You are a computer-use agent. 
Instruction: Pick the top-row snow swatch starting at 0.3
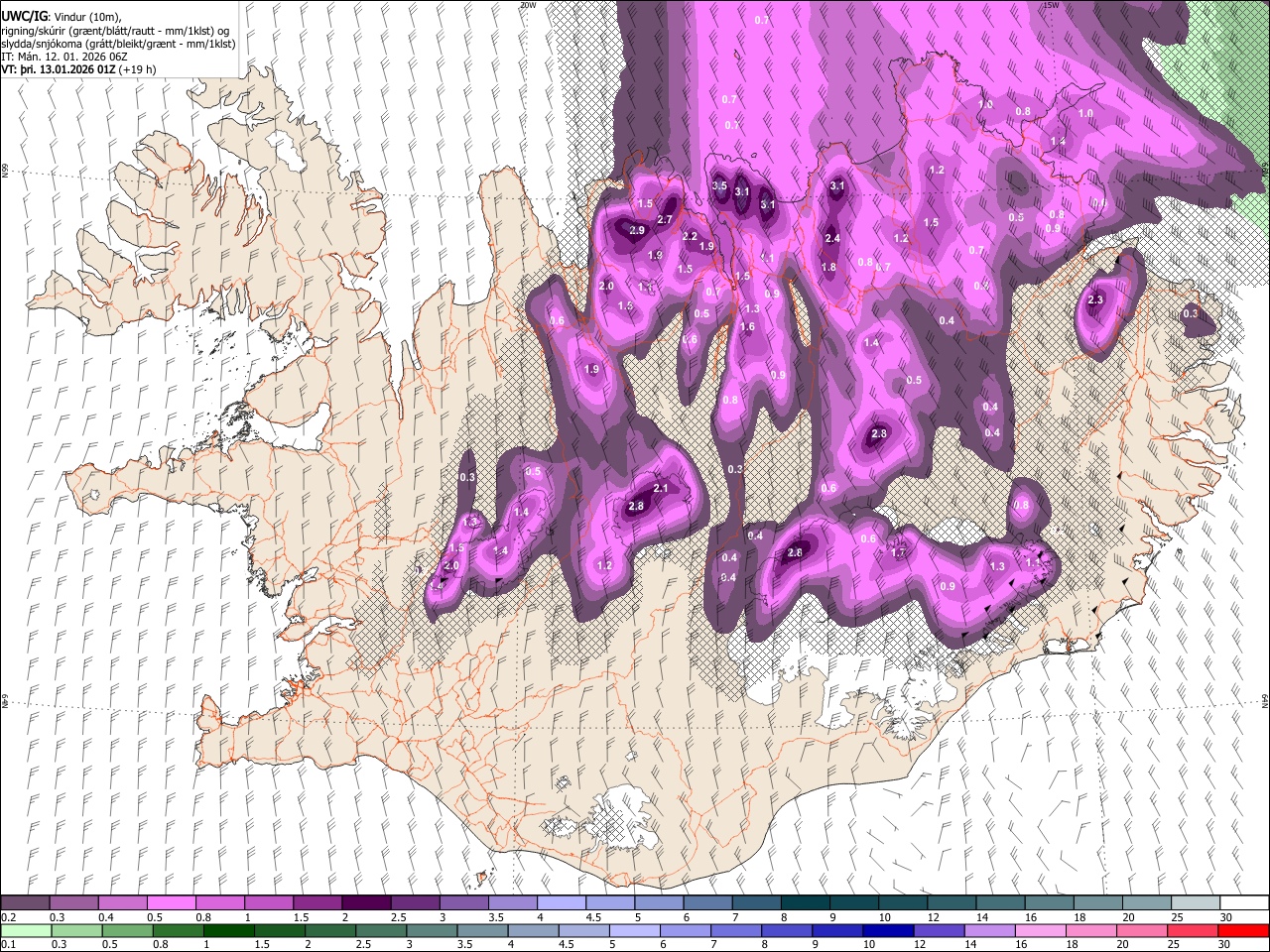pyautogui.click(x=73, y=903)
